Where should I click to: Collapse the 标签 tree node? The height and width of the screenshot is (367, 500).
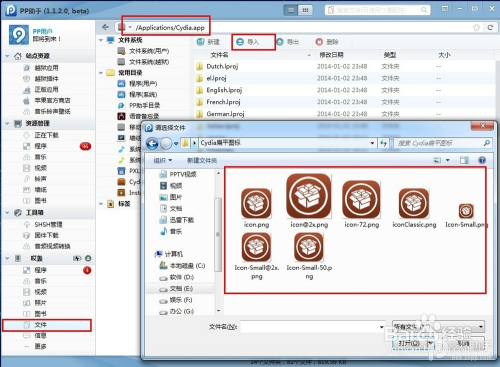pos(101,204)
